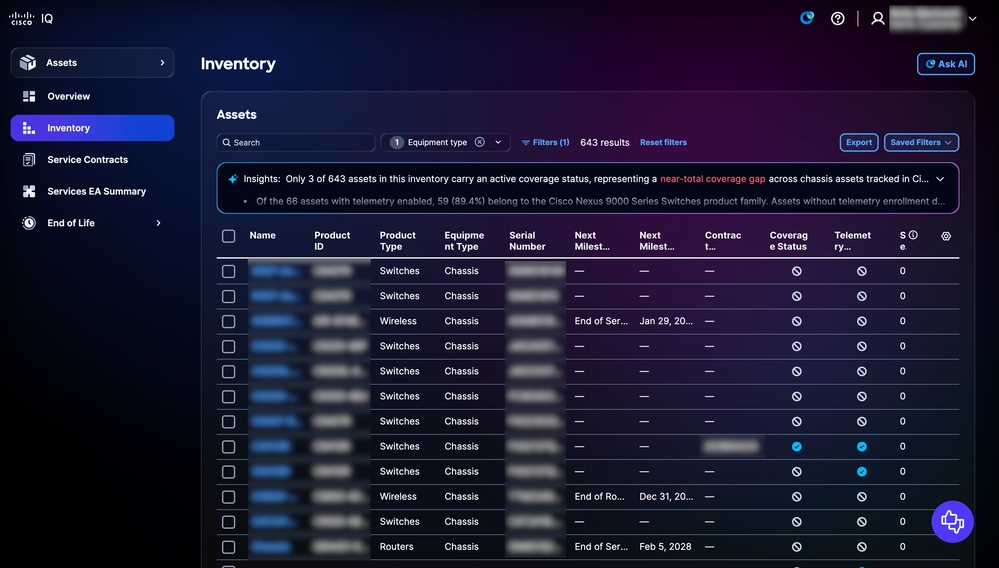This screenshot has height=568, width=999.
Task: Expand the End of Life chevron
Action: click(159, 223)
